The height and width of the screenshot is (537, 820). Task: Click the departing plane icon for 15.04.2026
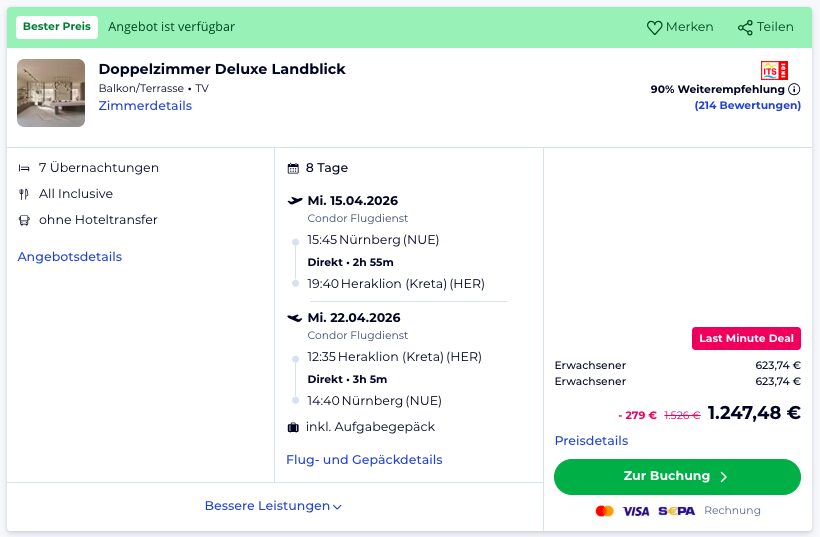click(x=295, y=200)
